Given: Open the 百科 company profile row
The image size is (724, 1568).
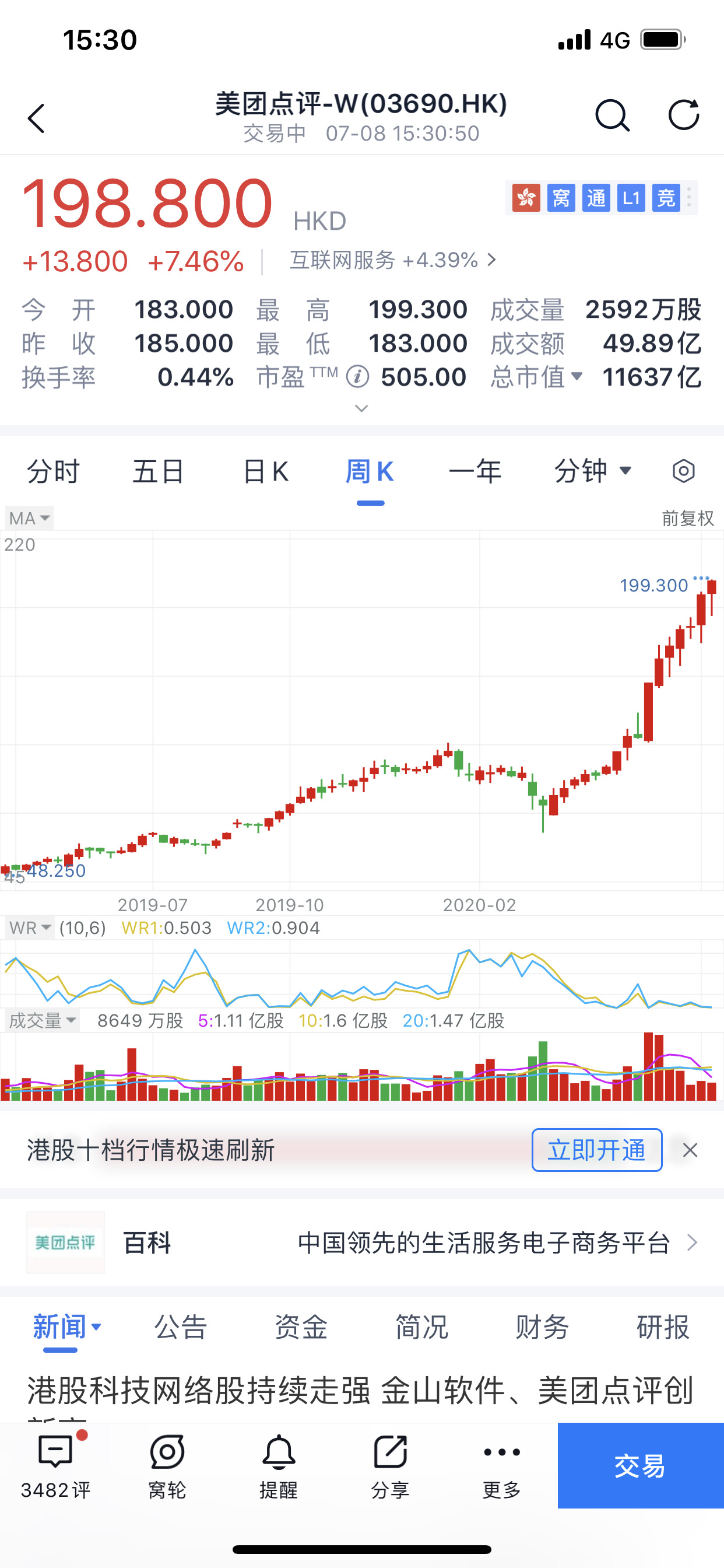Looking at the screenshot, I should [x=362, y=1242].
